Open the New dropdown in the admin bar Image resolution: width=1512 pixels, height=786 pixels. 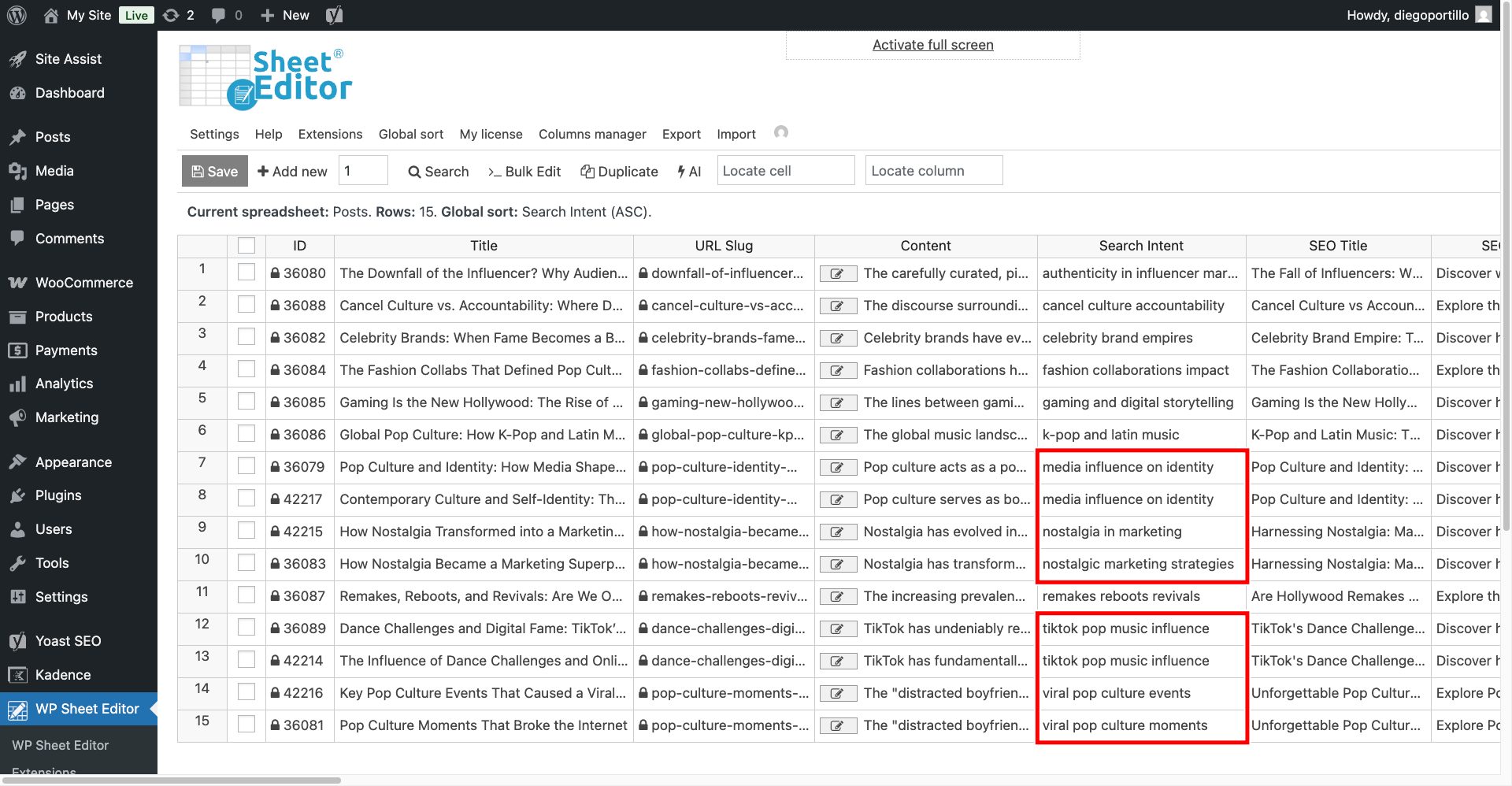point(283,15)
